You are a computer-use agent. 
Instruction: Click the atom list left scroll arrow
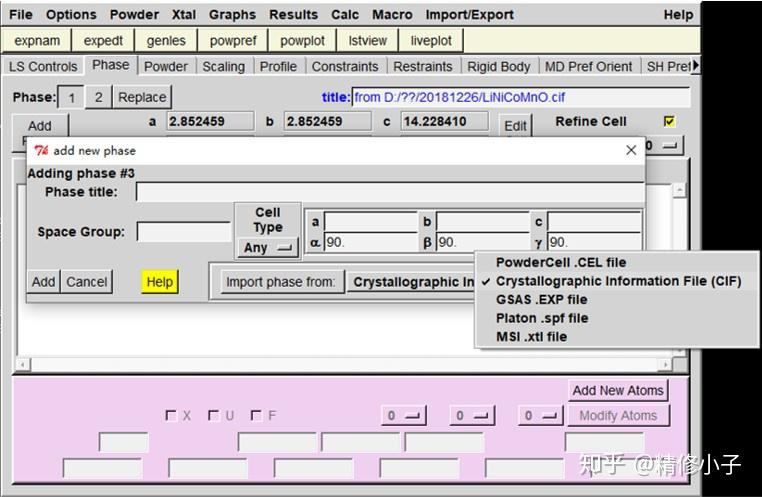click(x=23, y=364)
